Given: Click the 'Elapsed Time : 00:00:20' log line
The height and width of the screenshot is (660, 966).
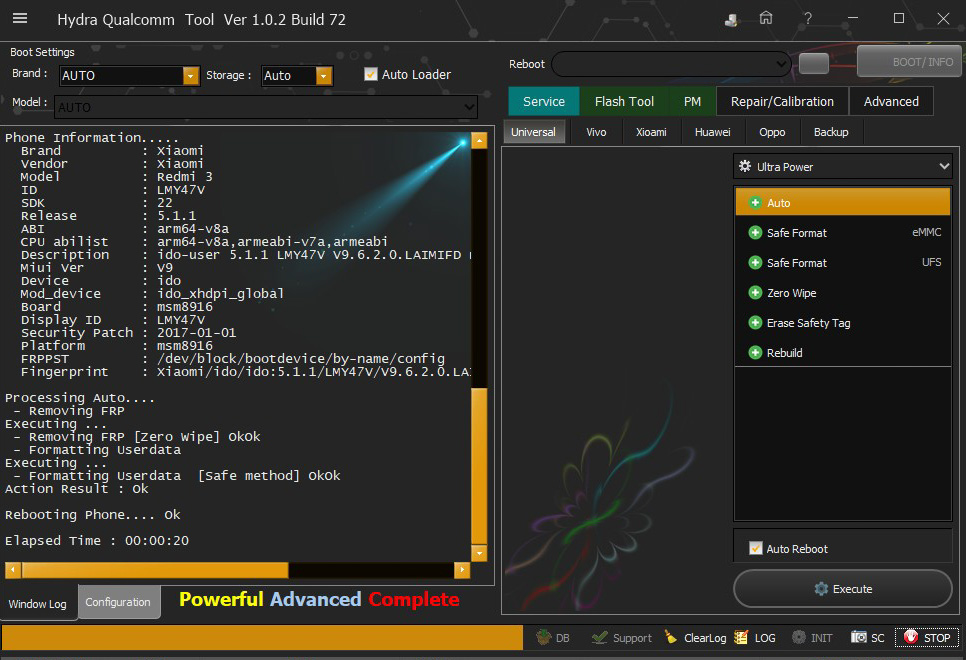Looking at the screenshot, I should (97, 540).
